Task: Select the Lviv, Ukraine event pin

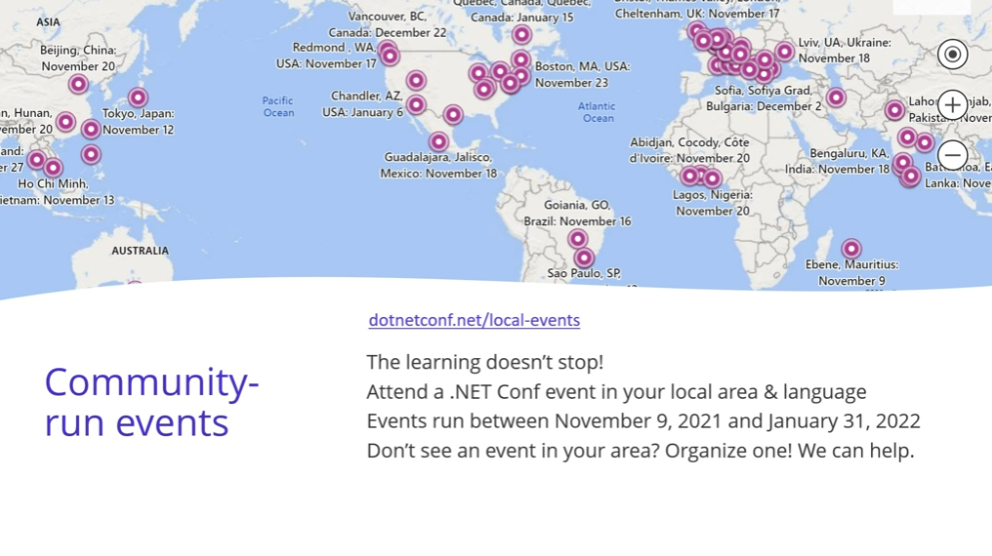Action: pos(784,51)
